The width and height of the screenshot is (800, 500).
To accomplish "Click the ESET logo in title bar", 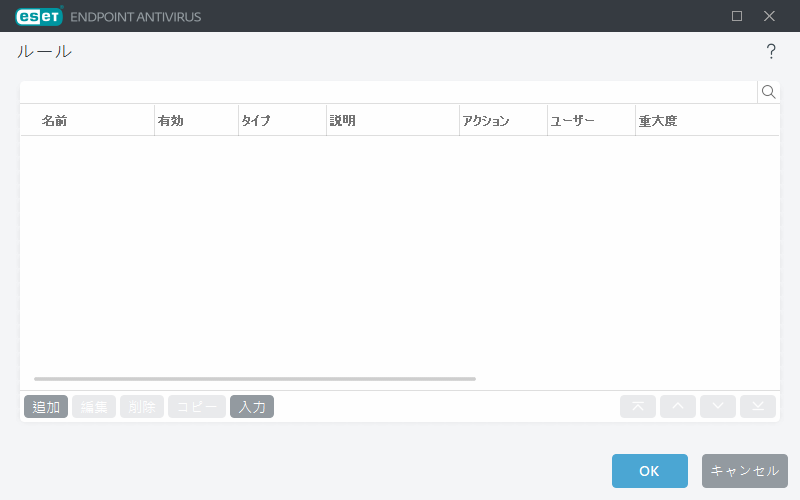I will point(38,16).
